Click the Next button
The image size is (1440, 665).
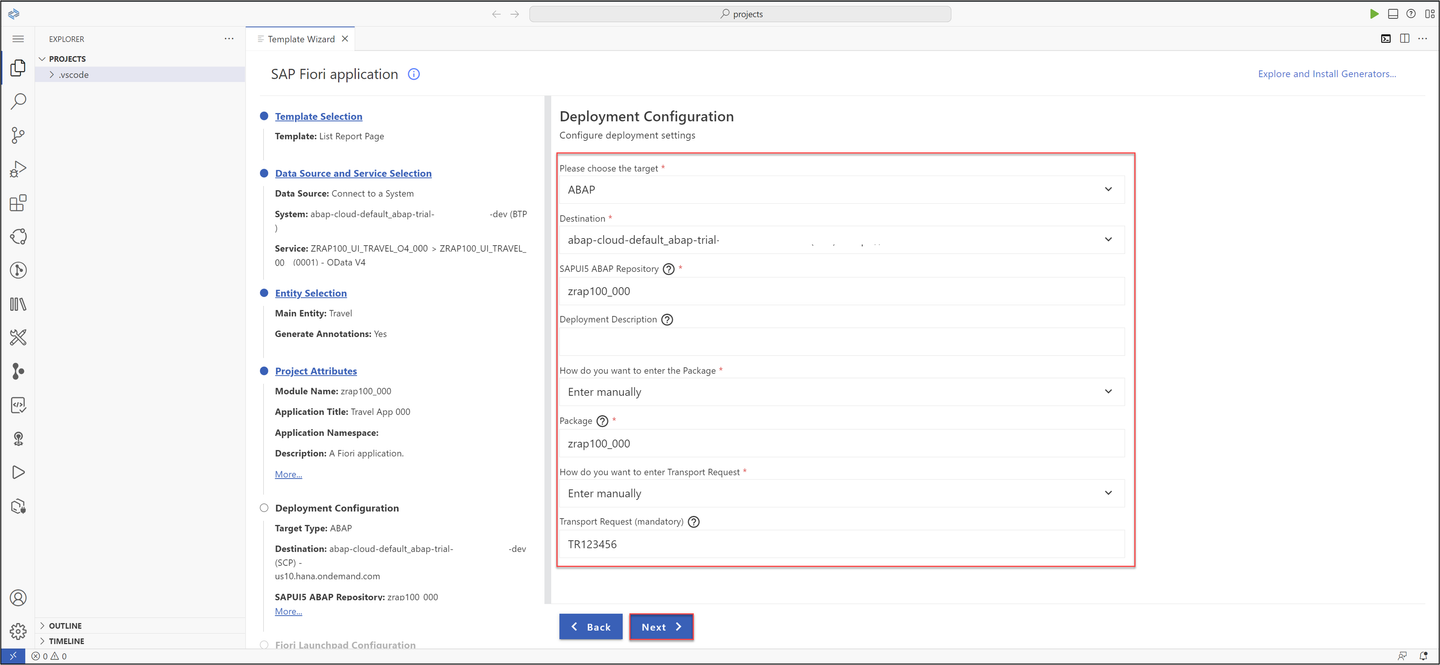click(661, 627)
